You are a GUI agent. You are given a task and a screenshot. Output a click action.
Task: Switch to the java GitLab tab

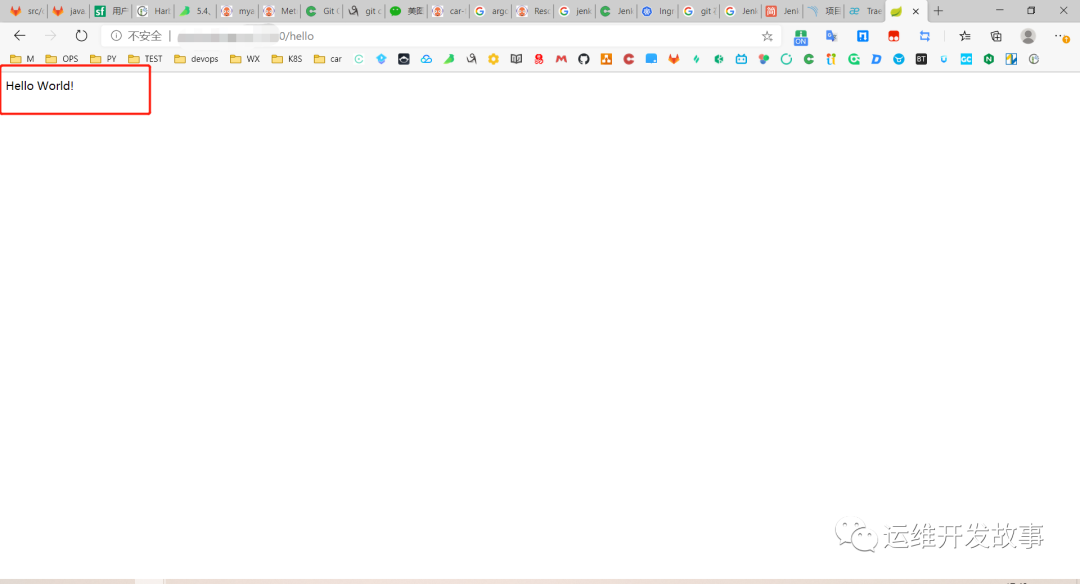pyautogui.click(x=68, y=11)
